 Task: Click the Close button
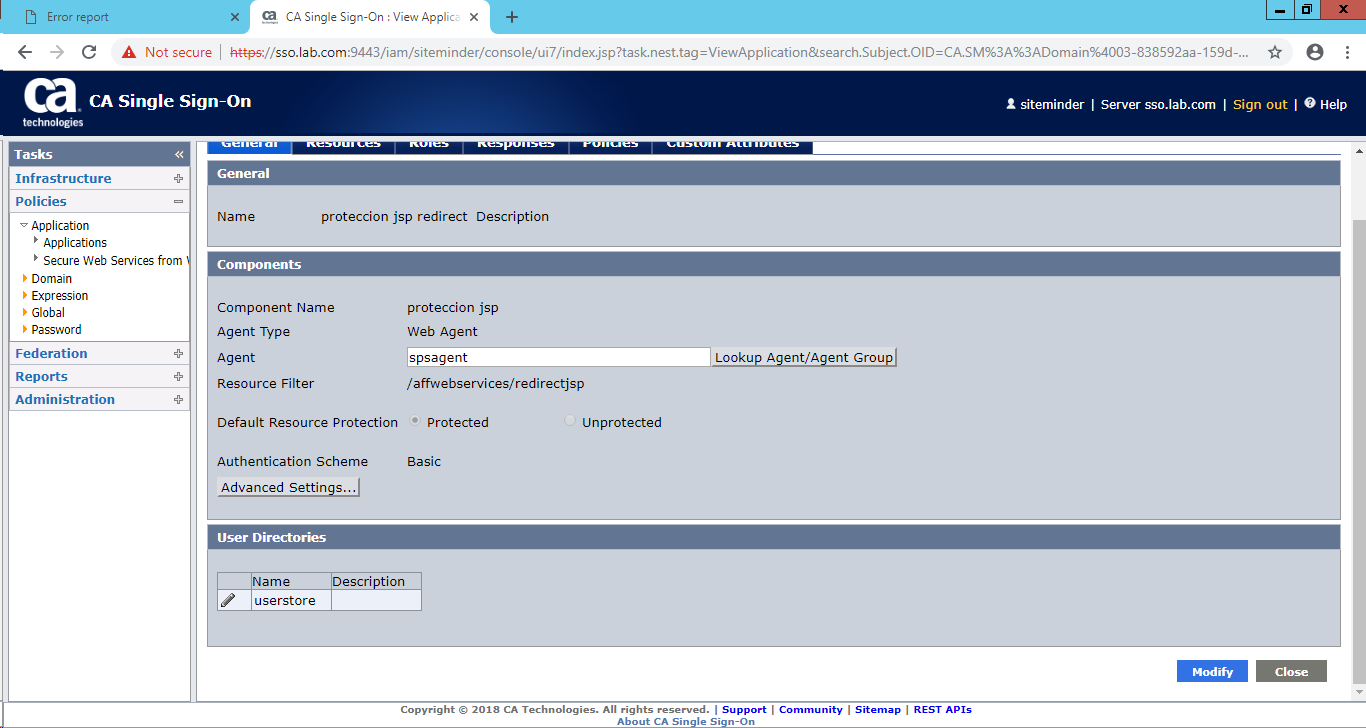click(x=1291, y=671)
